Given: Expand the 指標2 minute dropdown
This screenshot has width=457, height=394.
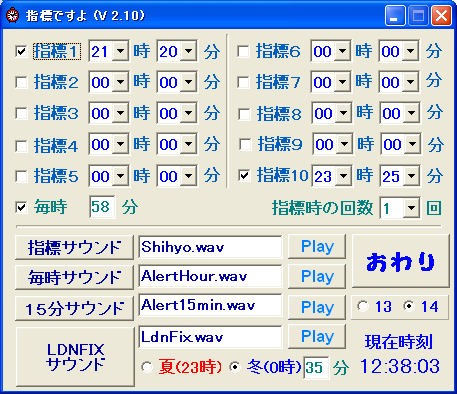Looking at the screenshot, I should (189, 82).
